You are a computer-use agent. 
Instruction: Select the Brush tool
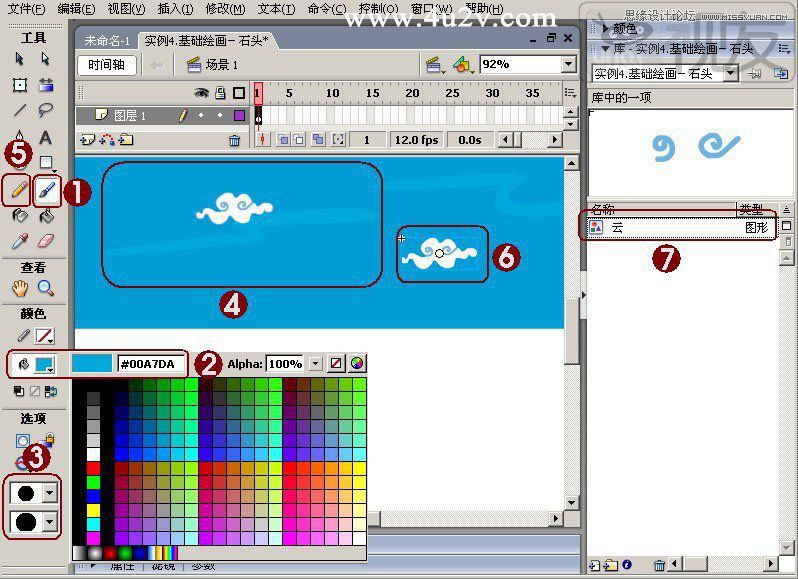(x=46, y=187)
